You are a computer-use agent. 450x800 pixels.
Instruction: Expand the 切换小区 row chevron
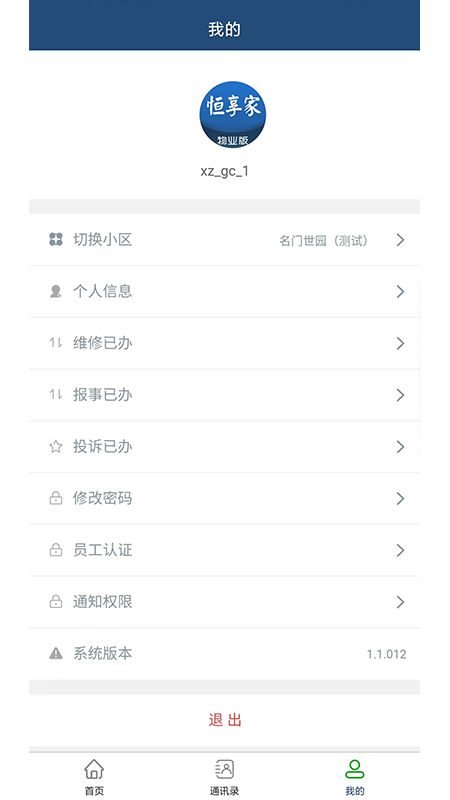pyautogui.click(x=401, y=240)
